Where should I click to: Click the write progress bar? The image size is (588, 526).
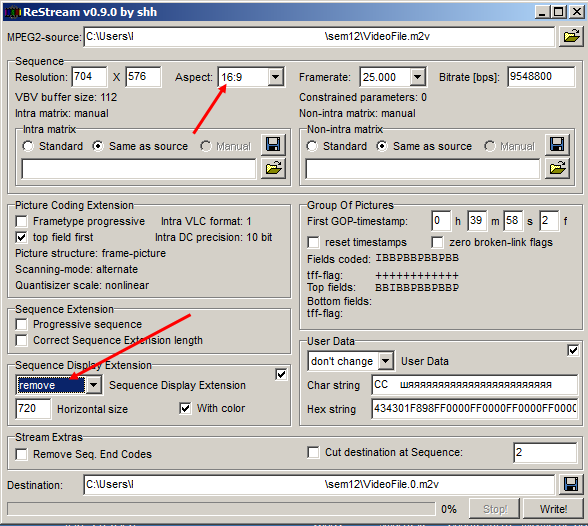(x=221, y=509)
